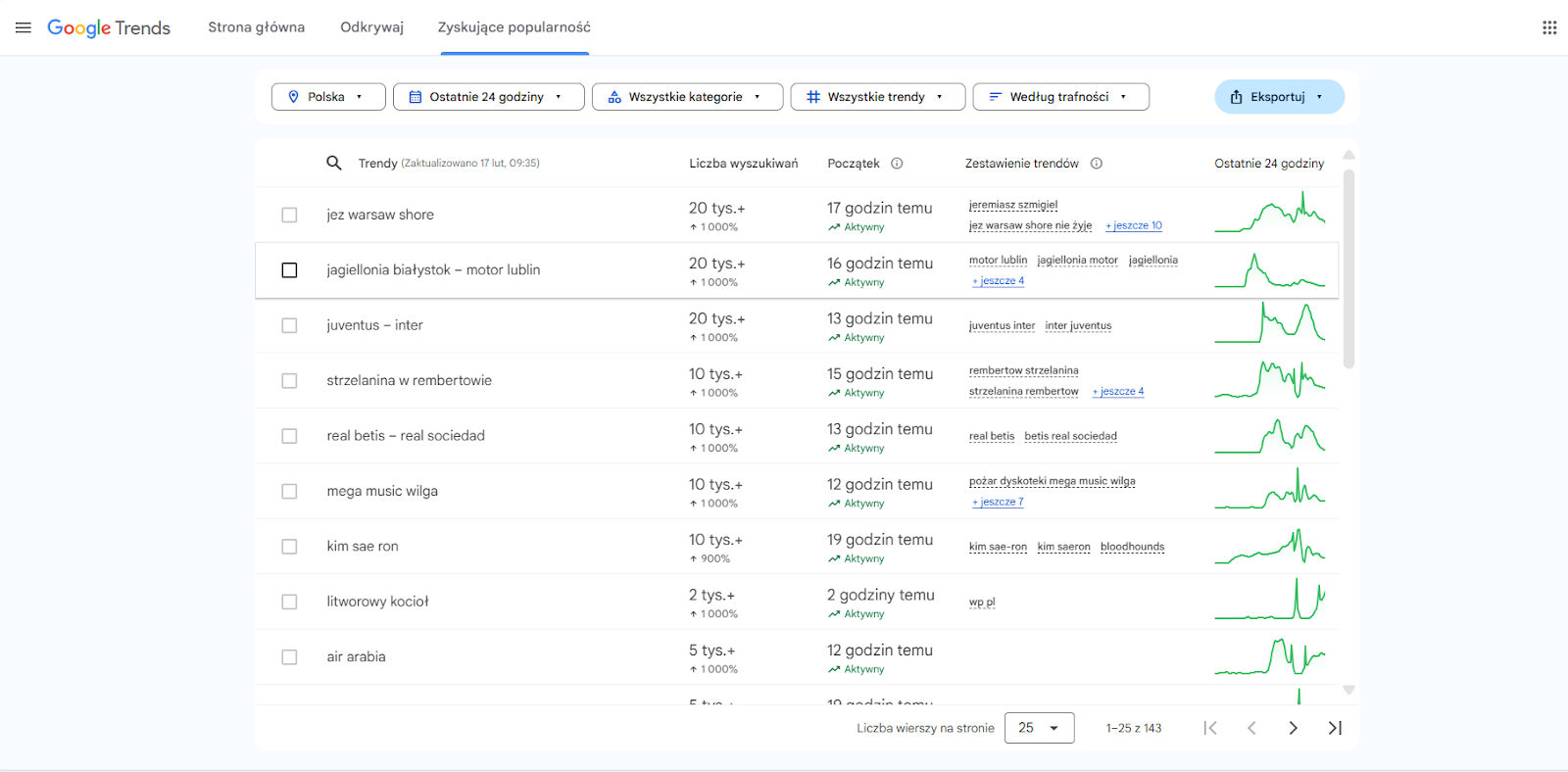This screenshot has width=1568, height=772.
Task: Open sparkline chart for kim sae ron
Action: point(1270,545)
